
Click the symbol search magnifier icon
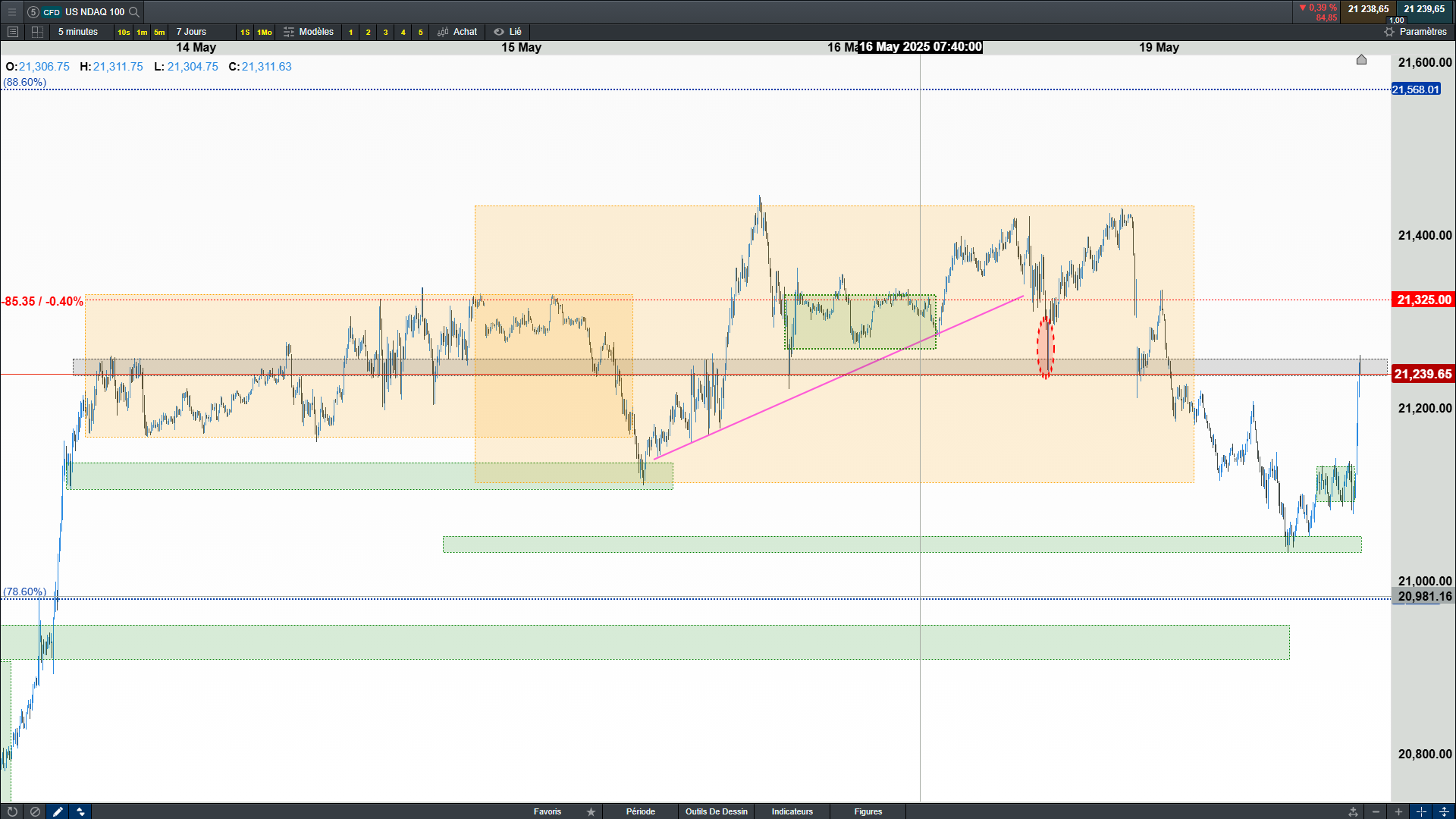(134, 11)
